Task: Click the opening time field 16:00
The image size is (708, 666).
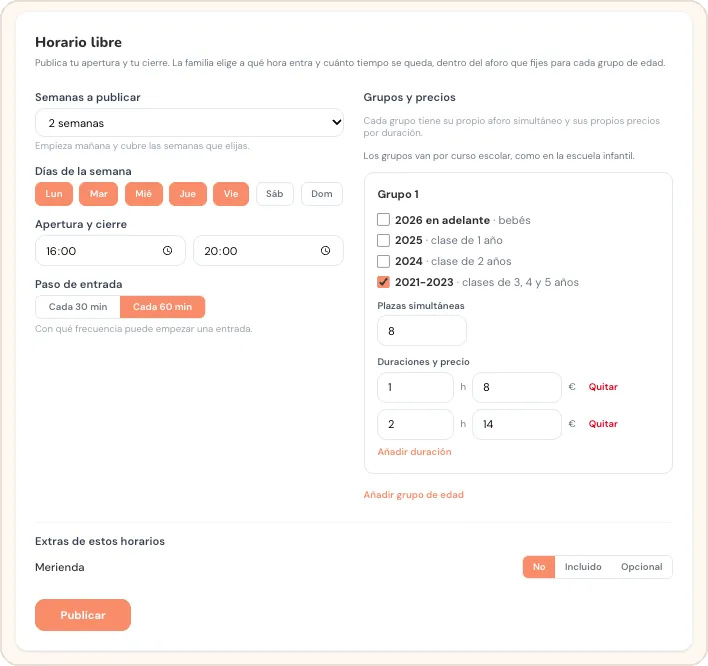Action: click(x=110, y=251)
